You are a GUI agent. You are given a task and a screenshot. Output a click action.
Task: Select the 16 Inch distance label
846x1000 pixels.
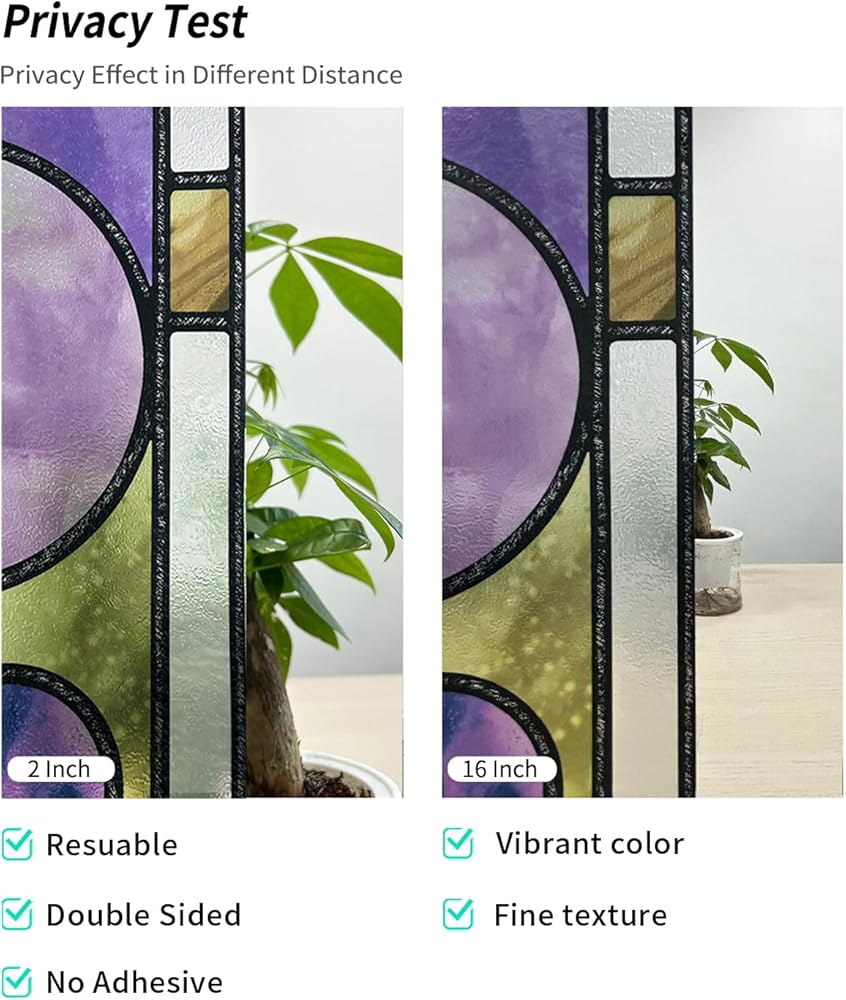pyautogui.click(x=500, y=769)
